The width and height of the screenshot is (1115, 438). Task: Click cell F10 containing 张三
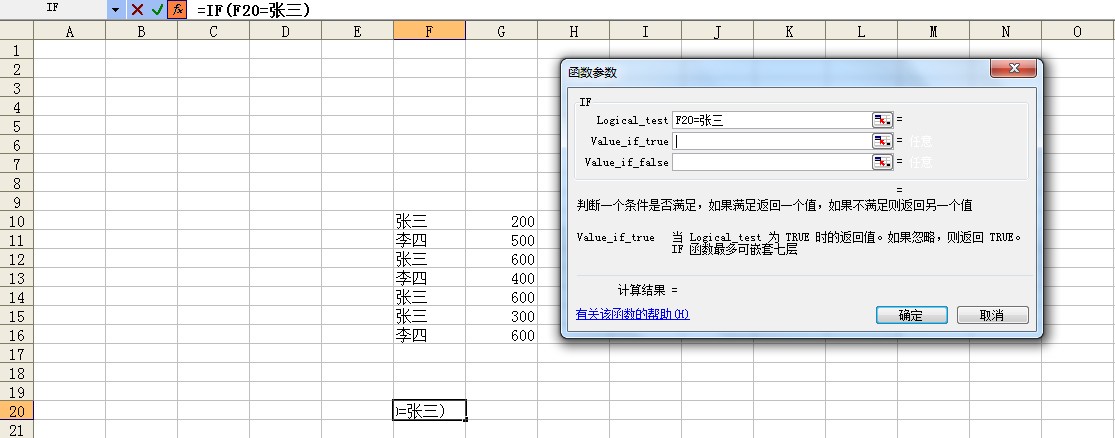(x=429, y=221)
